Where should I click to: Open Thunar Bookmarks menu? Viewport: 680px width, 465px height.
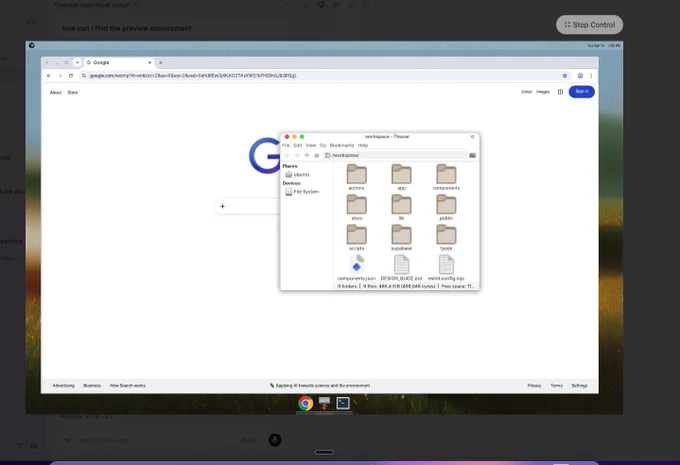[342, 145]
